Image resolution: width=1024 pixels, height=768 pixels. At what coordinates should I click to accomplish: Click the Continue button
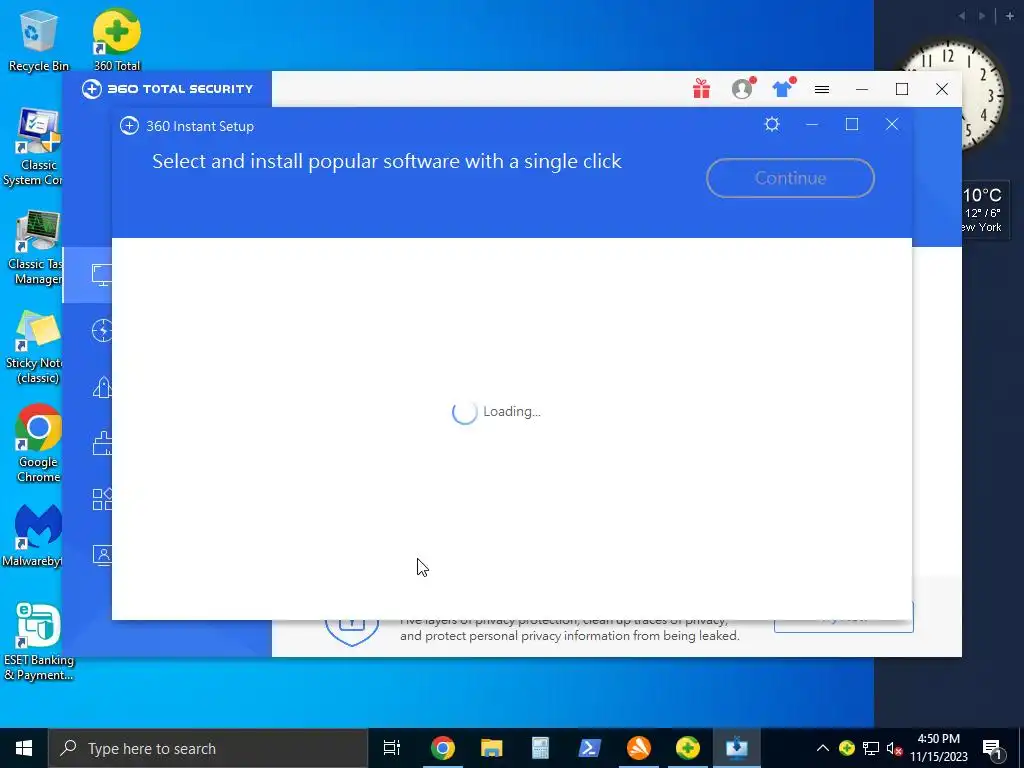790,178
